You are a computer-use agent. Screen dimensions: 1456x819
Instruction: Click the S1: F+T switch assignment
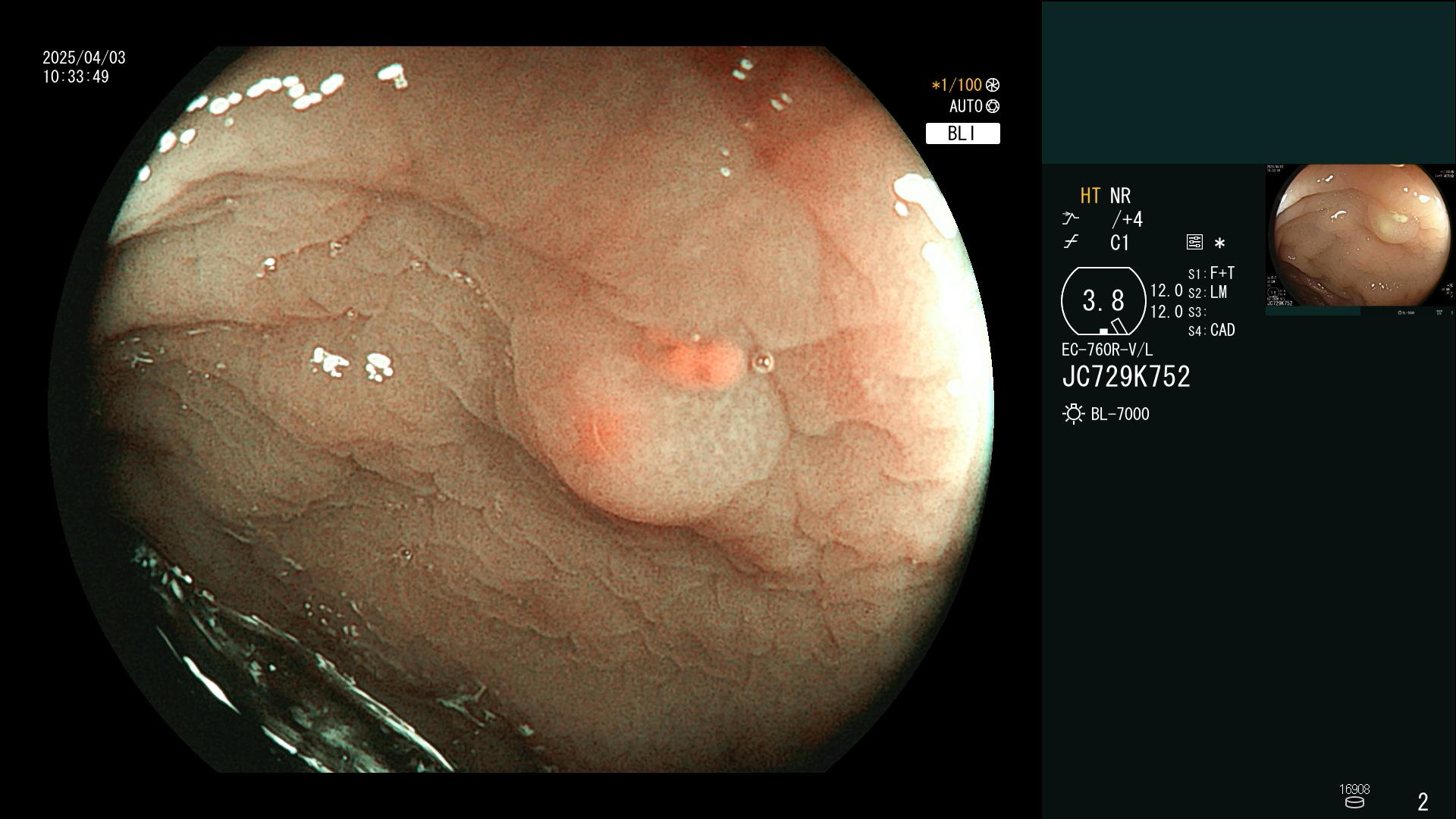[x=1211, y=273]
